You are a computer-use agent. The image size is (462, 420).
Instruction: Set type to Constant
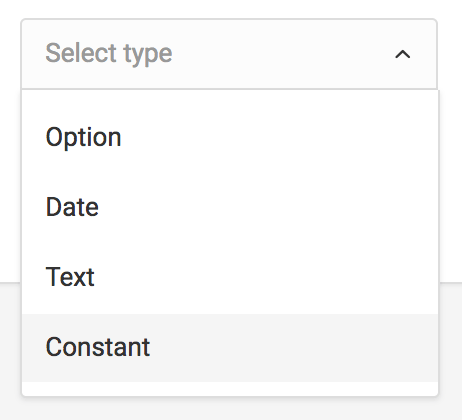coord(230,347)
